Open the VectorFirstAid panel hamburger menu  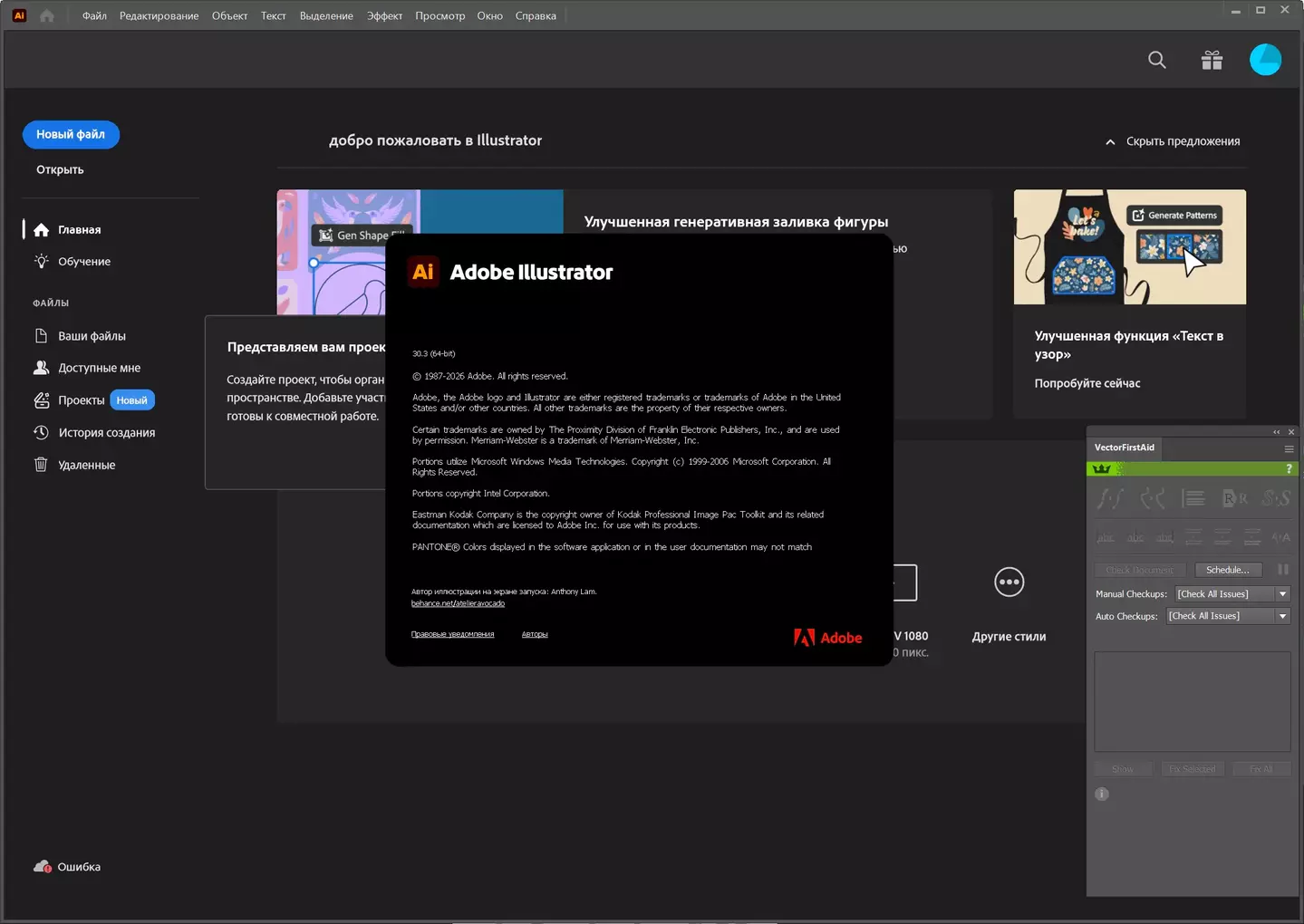tap(1289, 448)
